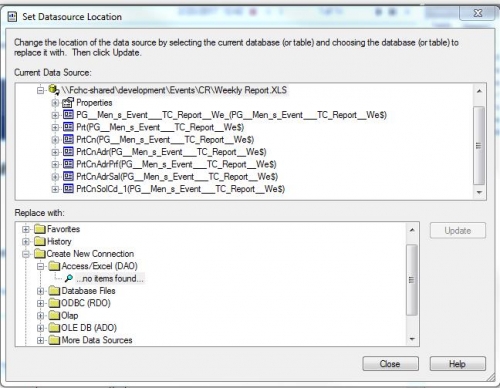500x388 pixels.
Task: Expand the History folder
Action: (x=26, y=242)
